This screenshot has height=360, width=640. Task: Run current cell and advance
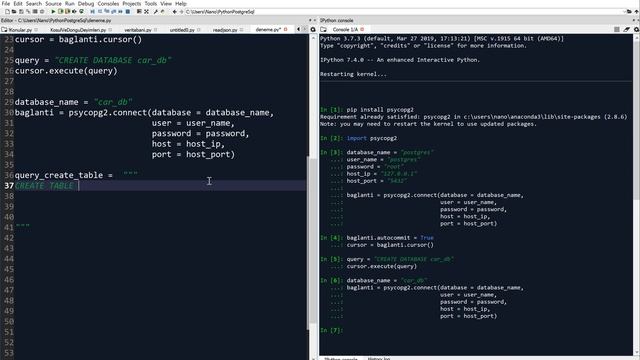[67, 12]
